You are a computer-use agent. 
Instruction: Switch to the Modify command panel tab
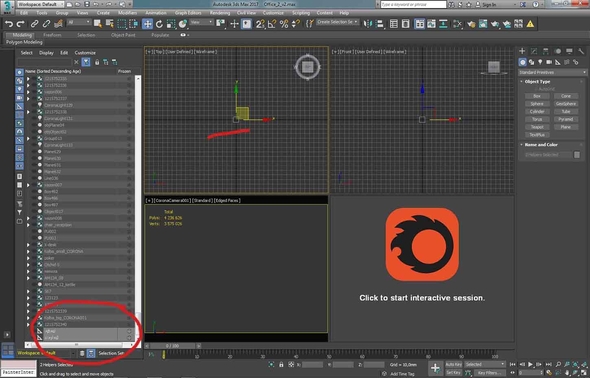534,51
